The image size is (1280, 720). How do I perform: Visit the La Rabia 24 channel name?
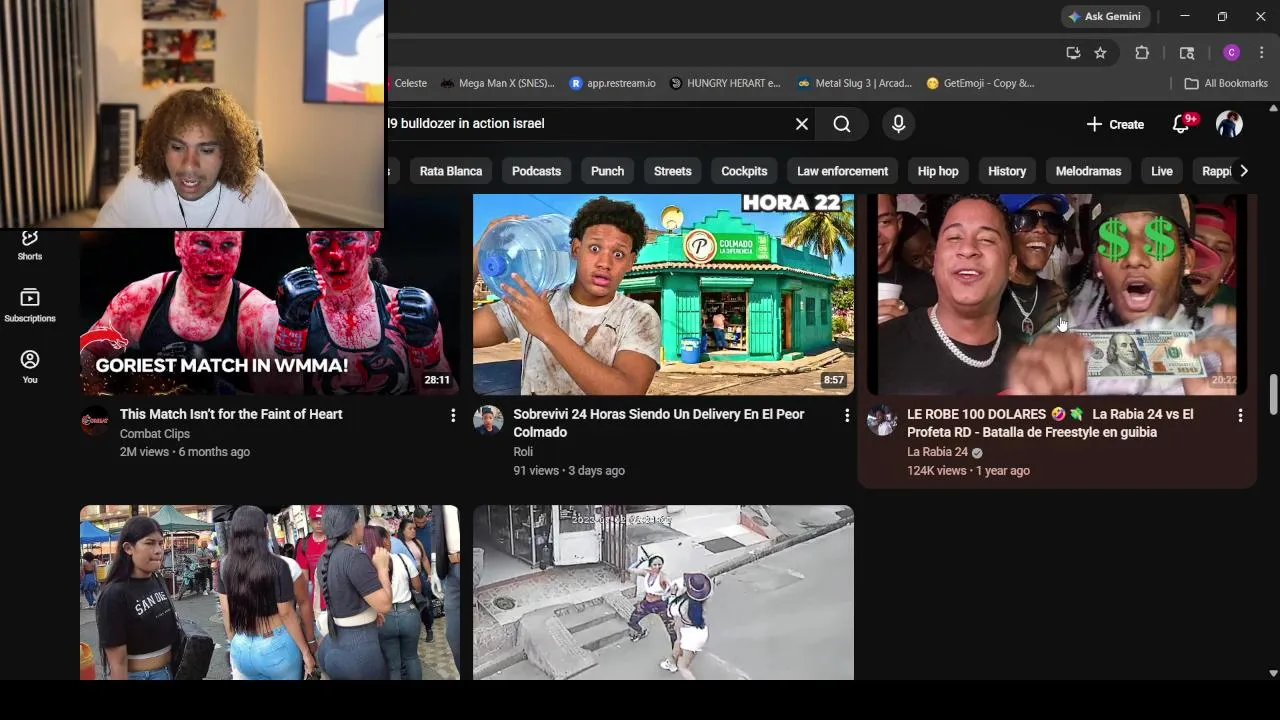click(937, 452)
